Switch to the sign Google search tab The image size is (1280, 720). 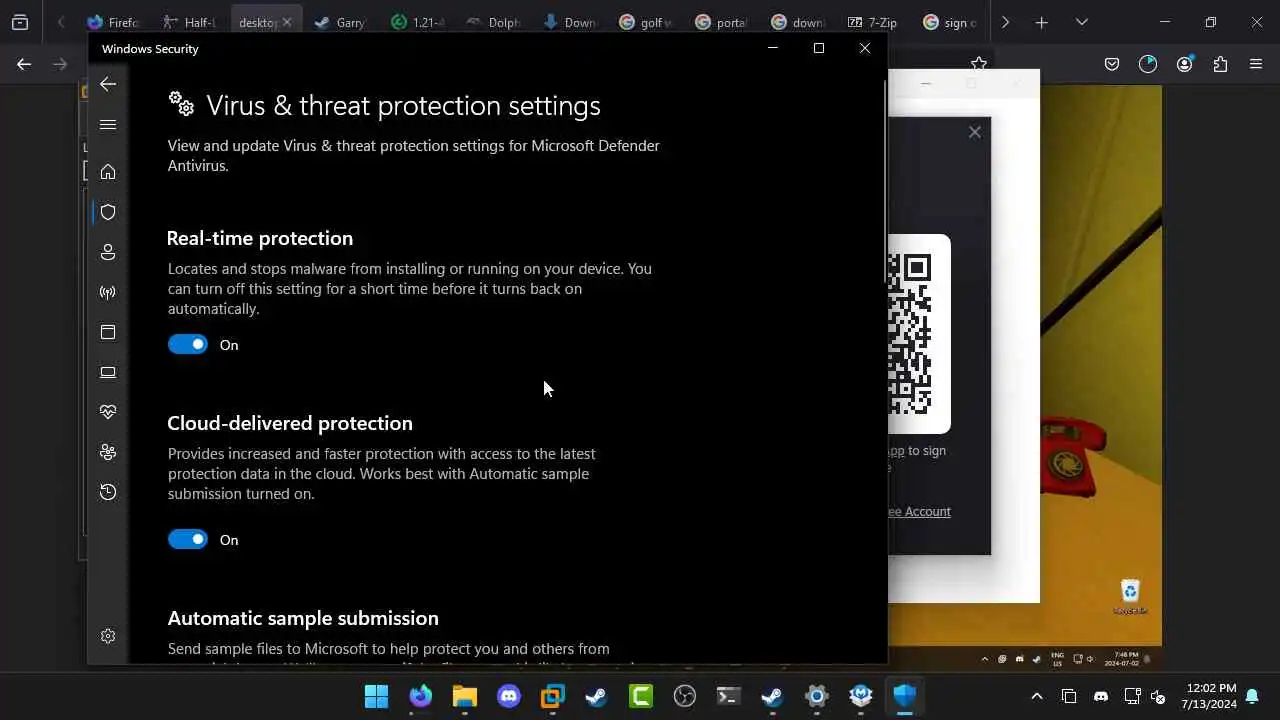pyautogui.click(x=949, y=22)
